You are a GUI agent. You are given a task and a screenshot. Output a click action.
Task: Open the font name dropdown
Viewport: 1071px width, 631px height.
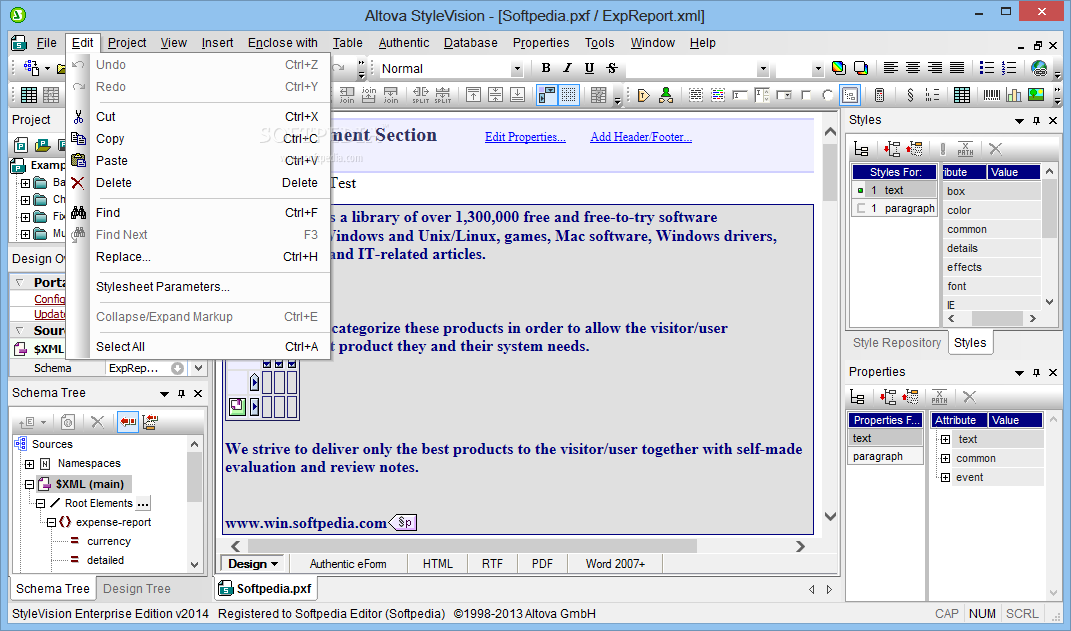pyautogui.click(x=763, y=68)
